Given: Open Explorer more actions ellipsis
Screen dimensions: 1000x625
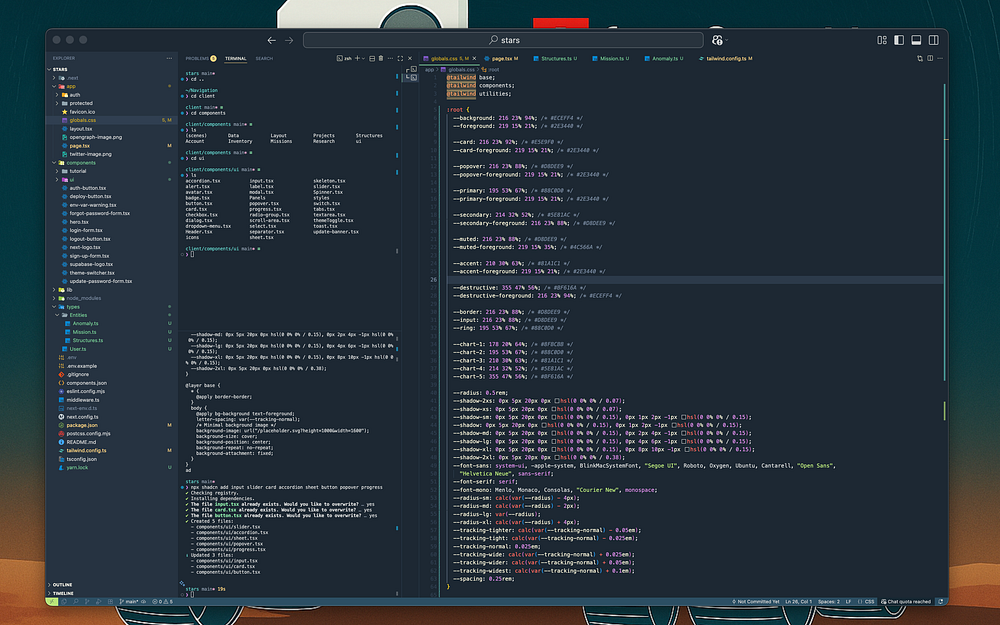Looking at the screenshot, I should [169, 58].
